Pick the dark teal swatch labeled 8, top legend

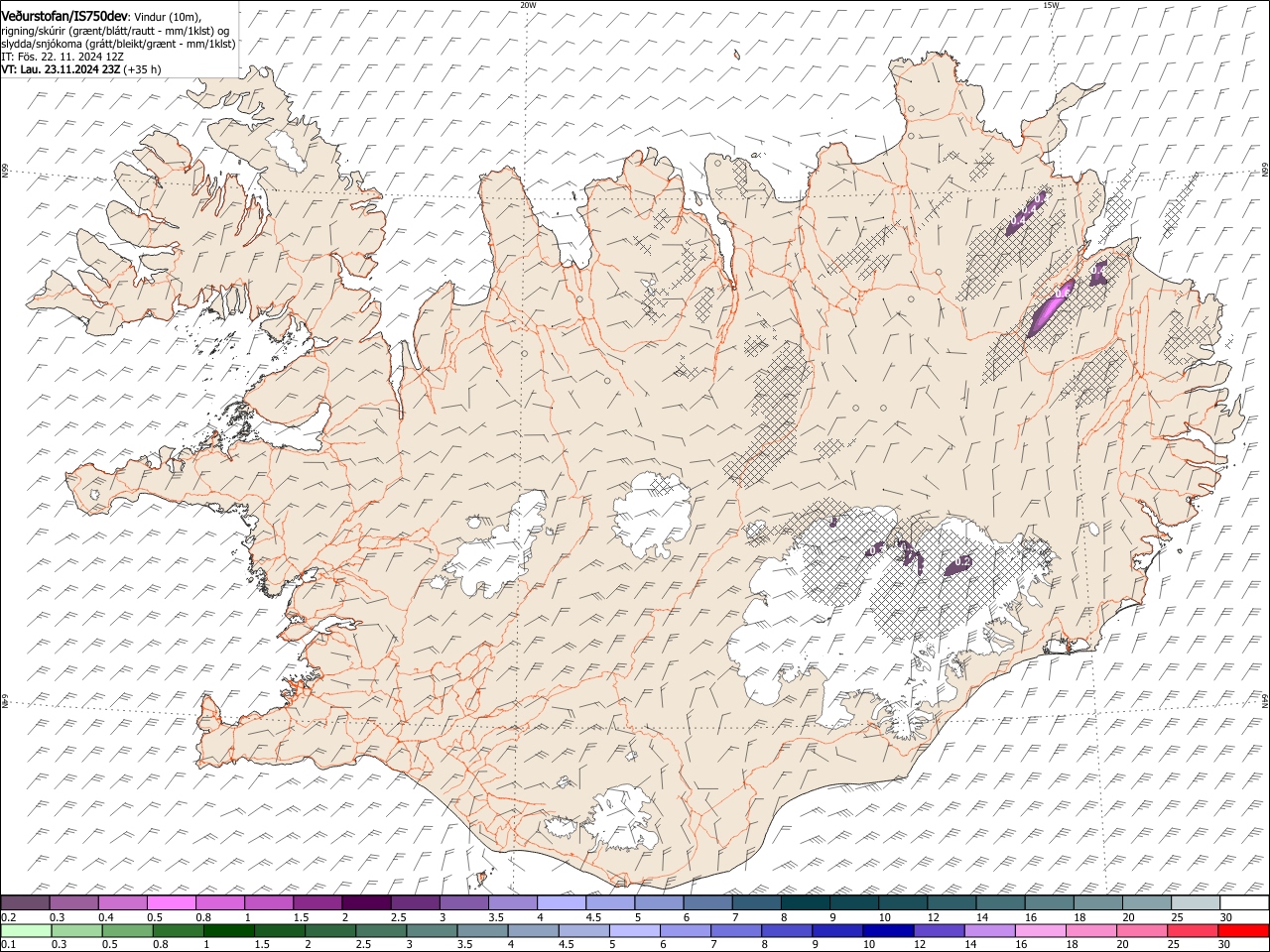[805, 903]
